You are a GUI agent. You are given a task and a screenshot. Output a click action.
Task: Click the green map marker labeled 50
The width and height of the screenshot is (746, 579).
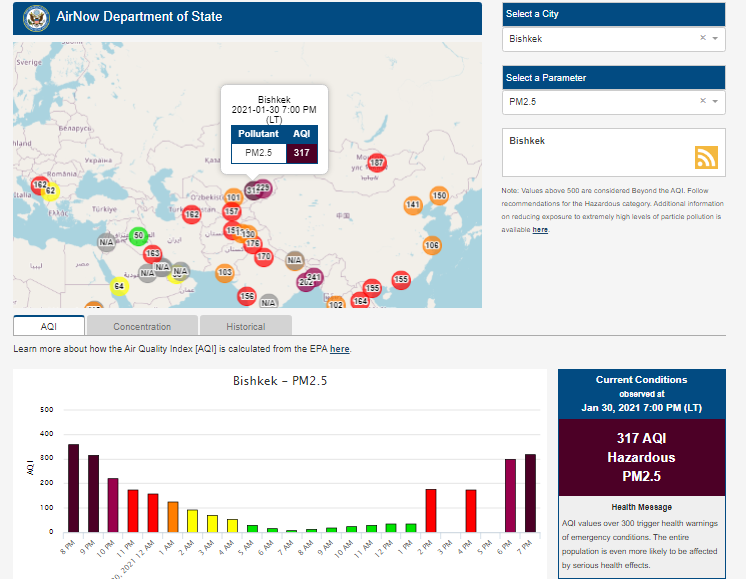(x=139, y=235)
